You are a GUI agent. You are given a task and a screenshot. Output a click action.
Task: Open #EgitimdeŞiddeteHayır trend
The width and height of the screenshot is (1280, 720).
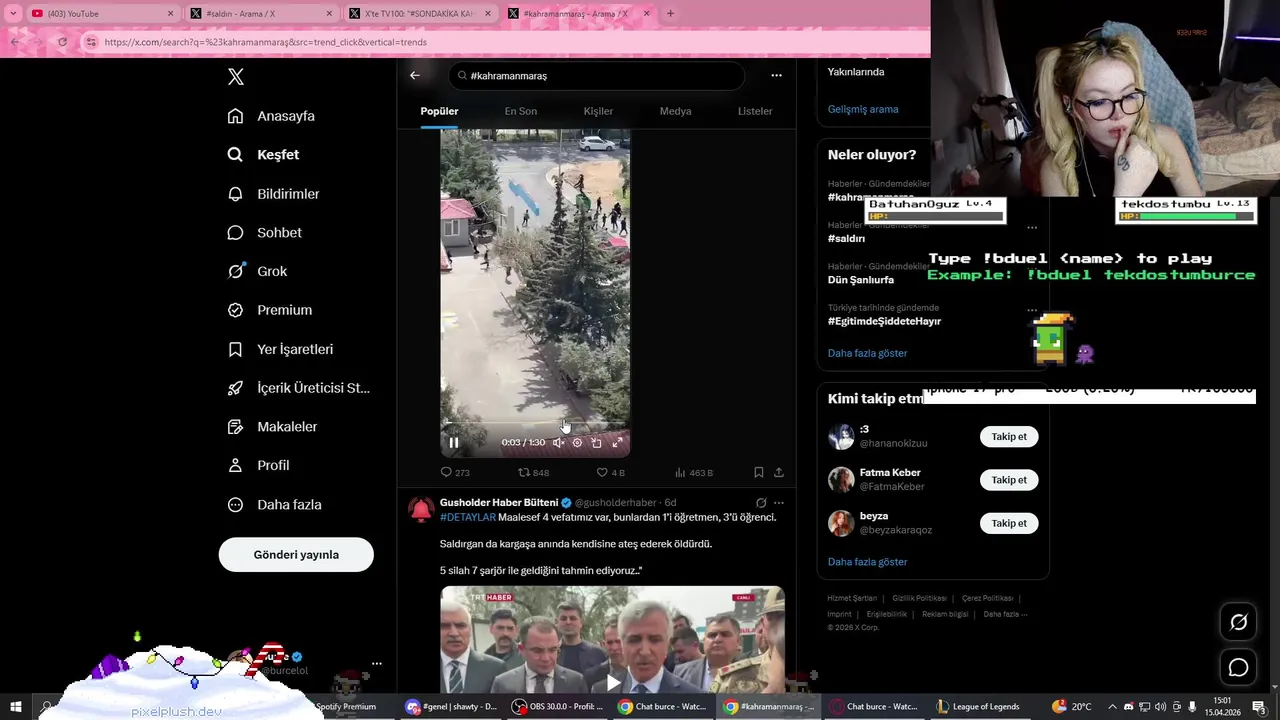(884, 321)
